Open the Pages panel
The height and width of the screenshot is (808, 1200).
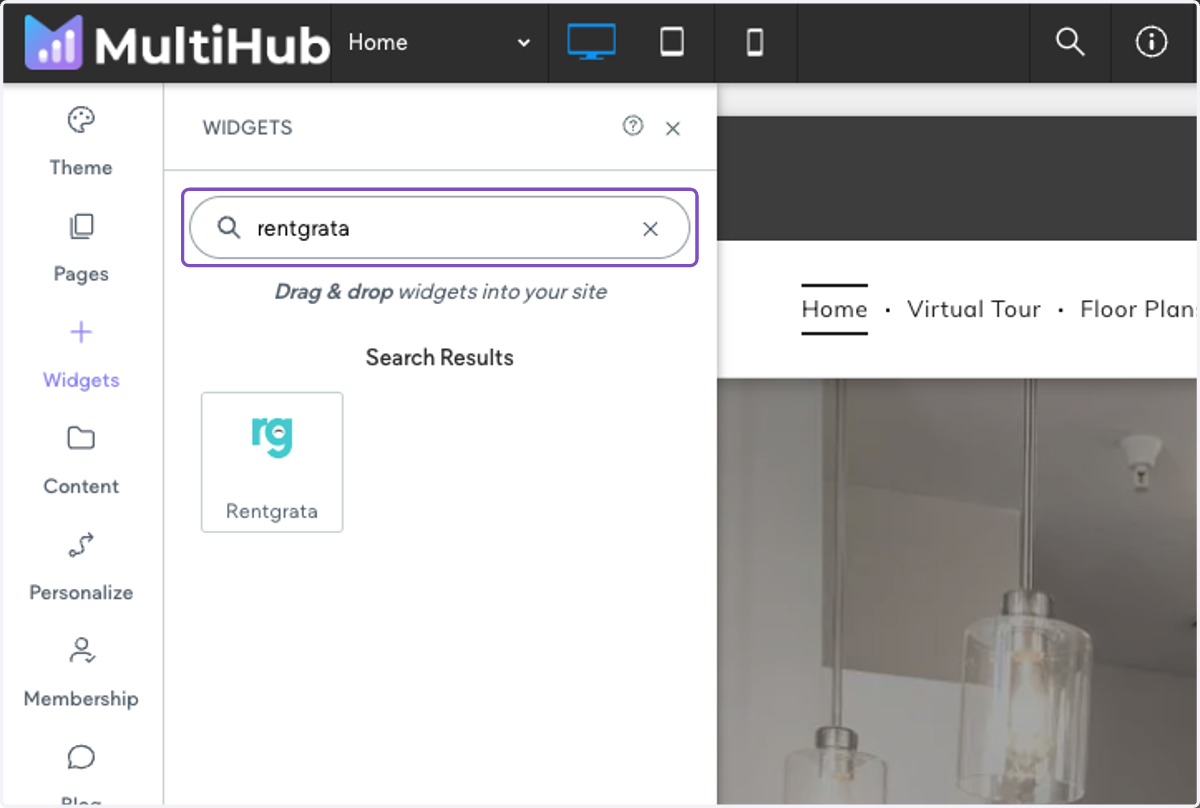point(81,248)
